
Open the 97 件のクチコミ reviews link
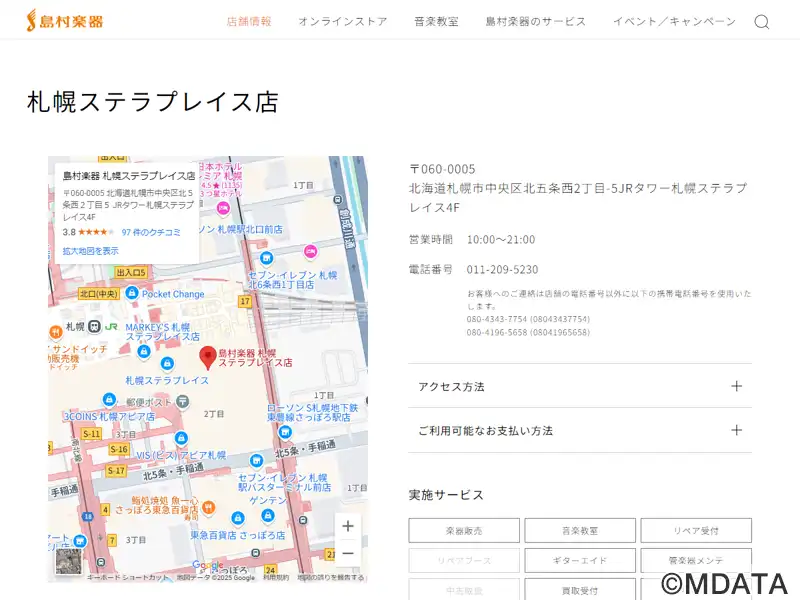click(x=151, y=232)
